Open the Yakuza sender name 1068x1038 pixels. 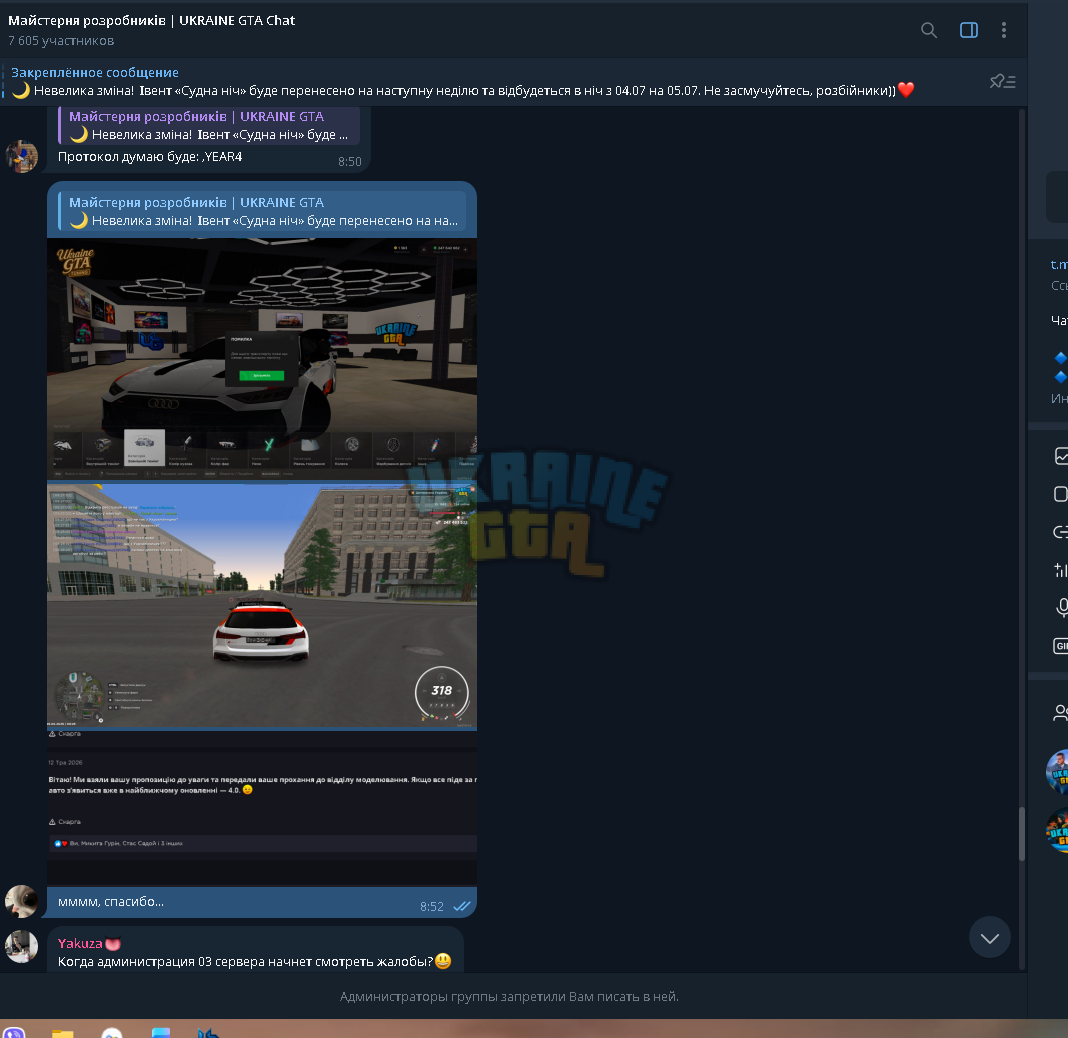point(80,943)
